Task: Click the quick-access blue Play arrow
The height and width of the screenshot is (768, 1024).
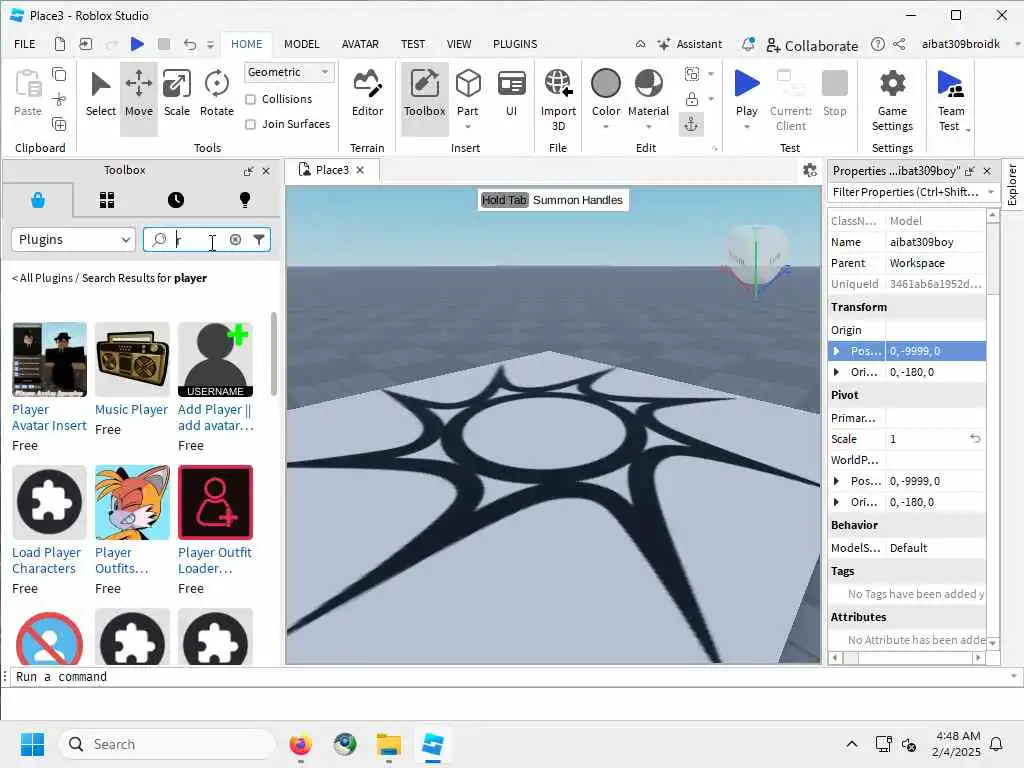Action: (x=137, y=44)
